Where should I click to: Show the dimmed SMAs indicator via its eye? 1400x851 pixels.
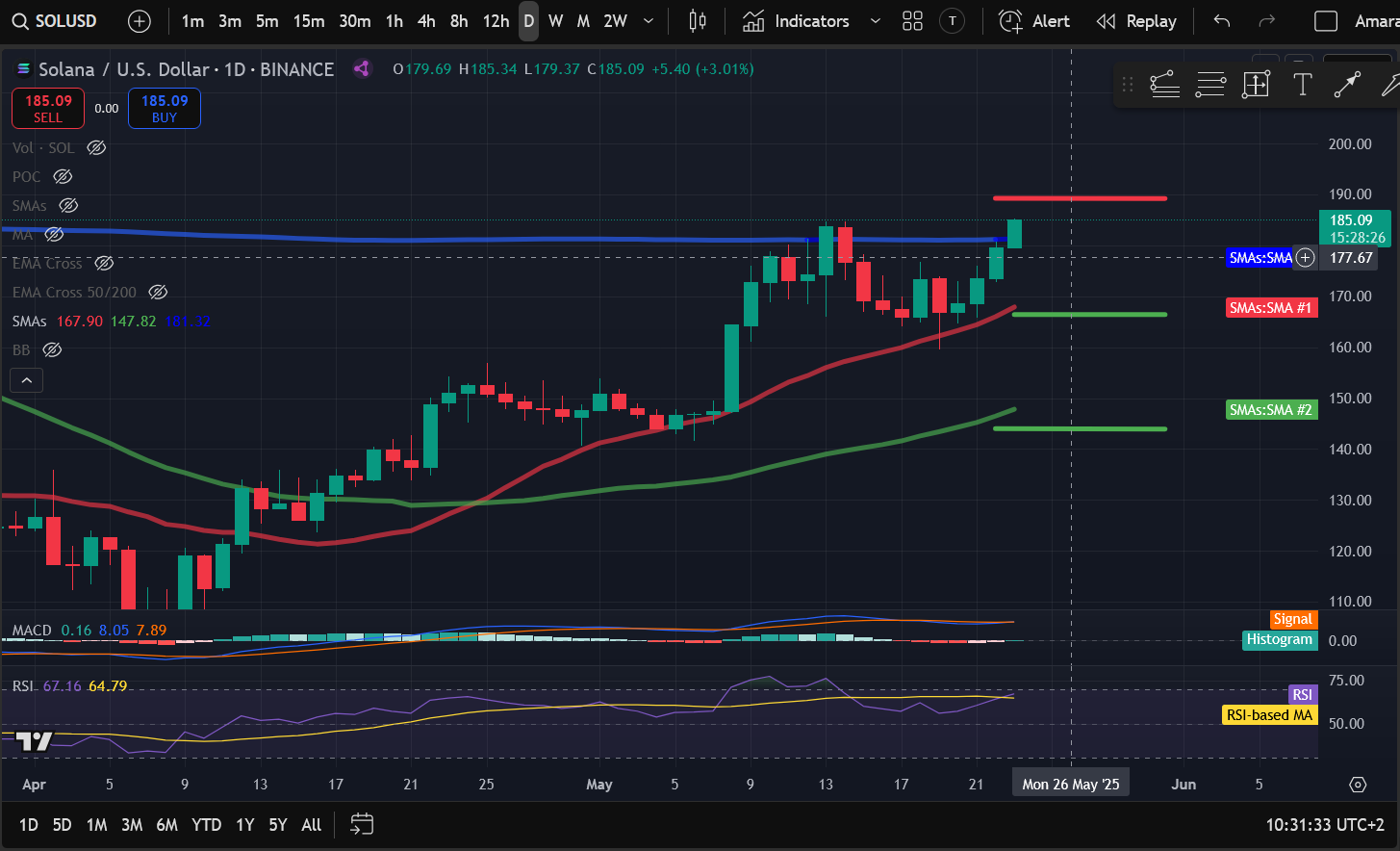pos(68,205)
